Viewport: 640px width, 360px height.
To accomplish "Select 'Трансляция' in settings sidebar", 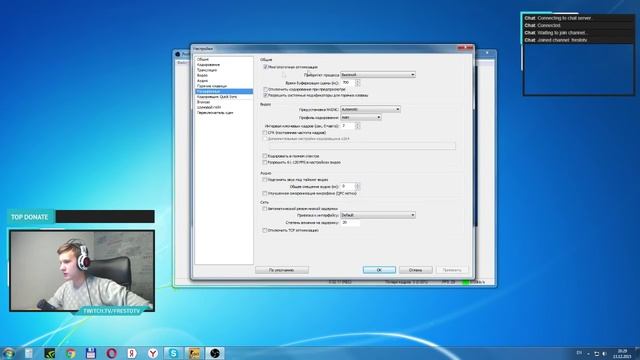I will 207,70.
